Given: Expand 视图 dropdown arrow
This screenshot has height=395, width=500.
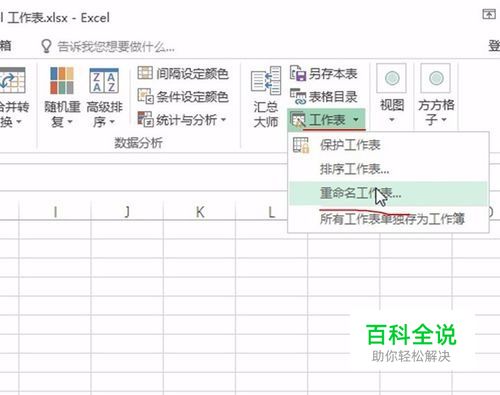Looking at the screenshot, I should tap(392, 120).
